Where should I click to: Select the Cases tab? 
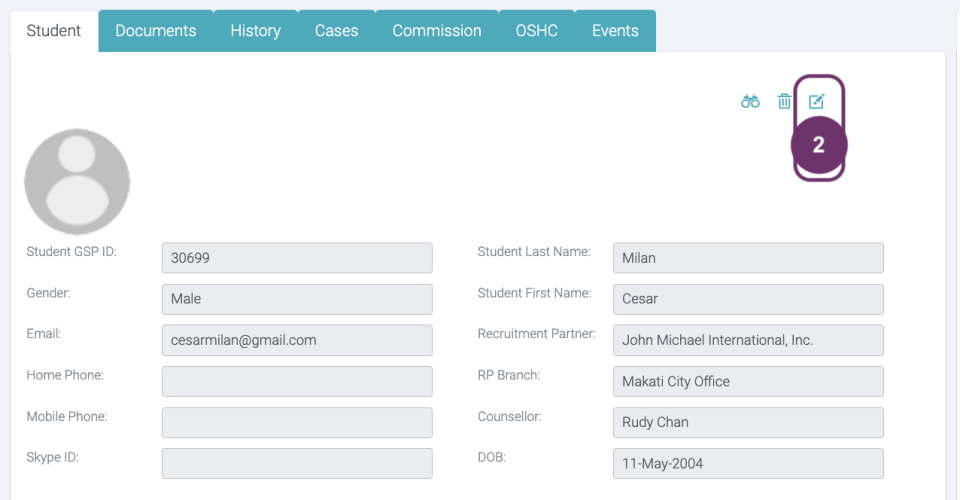pyautogui.click(x=336, y=31)
